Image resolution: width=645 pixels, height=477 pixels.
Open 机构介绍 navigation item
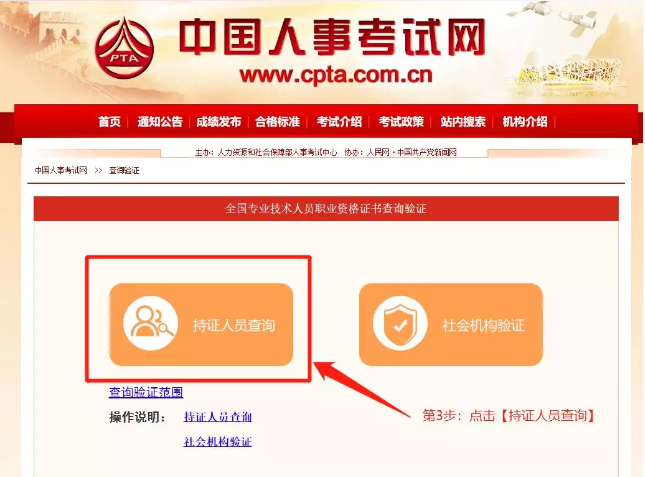tap(525, 122)
